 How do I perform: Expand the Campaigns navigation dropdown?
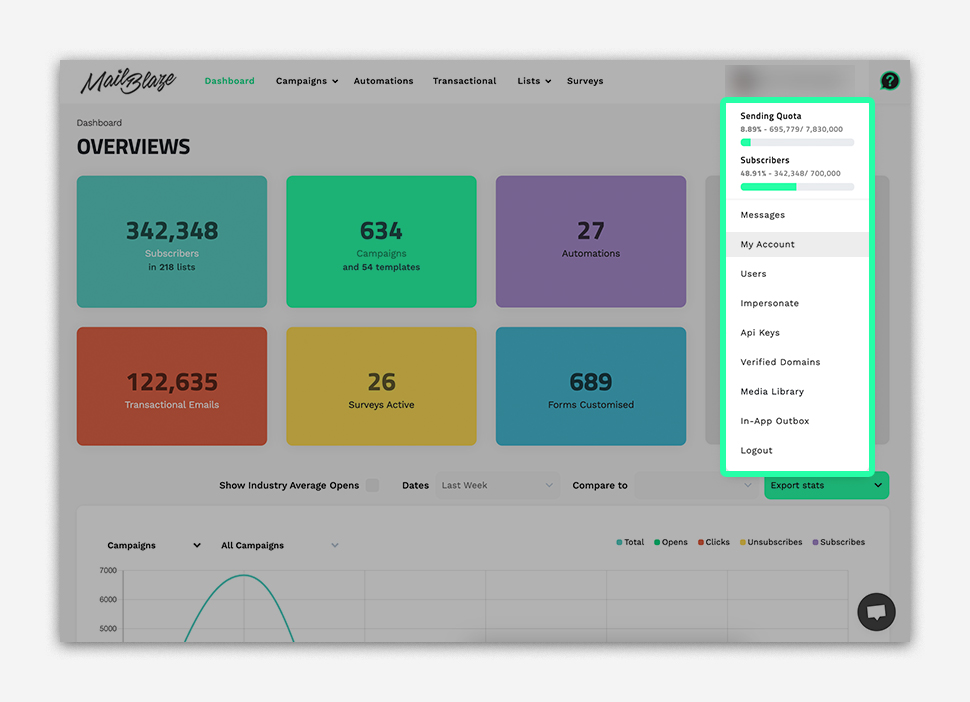coord(307,81)
